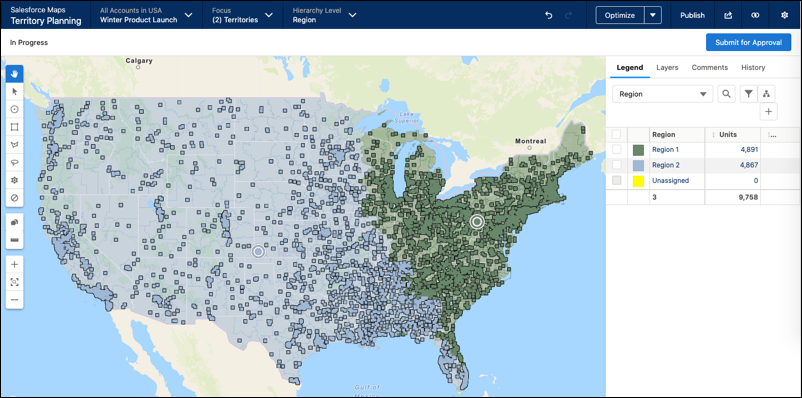Switch to the Layers tab
This screenshot has height=398, width=802.
coord(667,68)
